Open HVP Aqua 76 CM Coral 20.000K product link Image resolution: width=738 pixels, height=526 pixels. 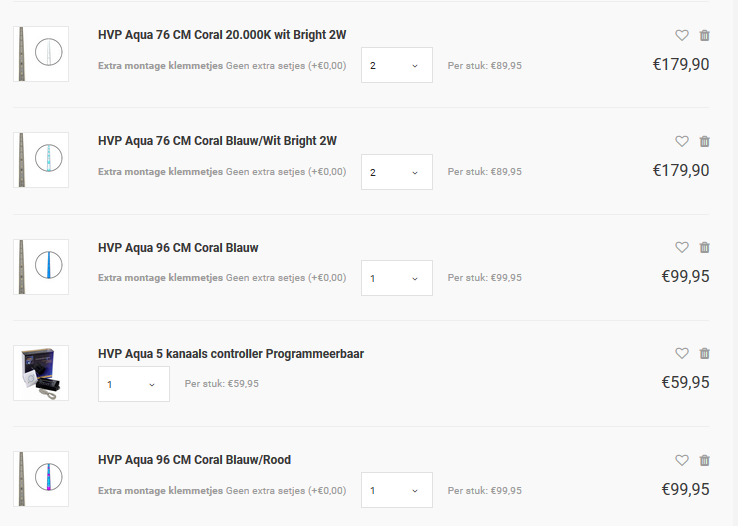pos(222,35)
